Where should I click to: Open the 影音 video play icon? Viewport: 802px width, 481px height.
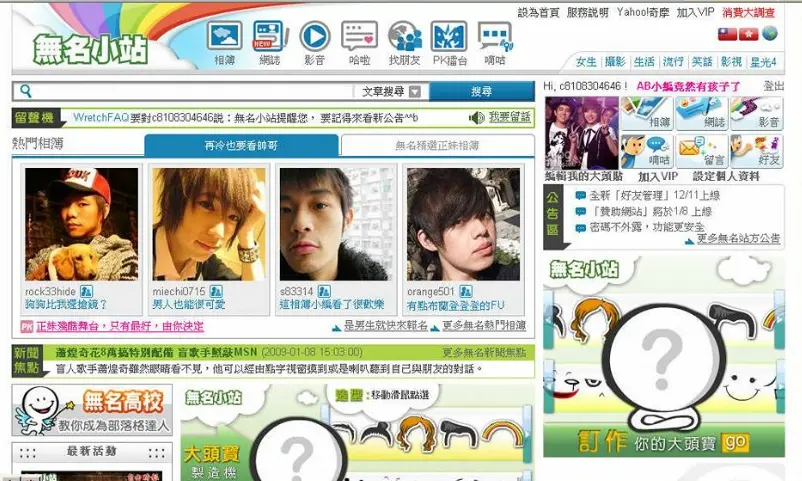click(x=314, y=37)
